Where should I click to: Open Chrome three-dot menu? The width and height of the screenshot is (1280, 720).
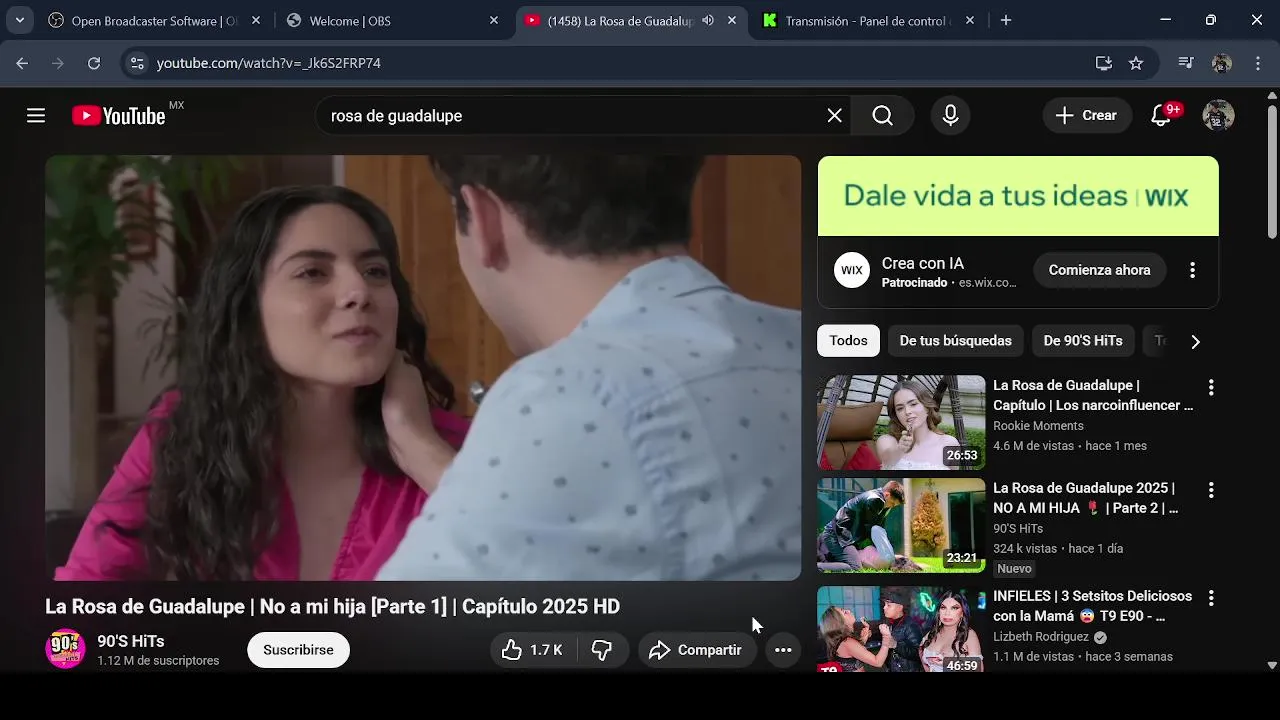coord(1257,63)
